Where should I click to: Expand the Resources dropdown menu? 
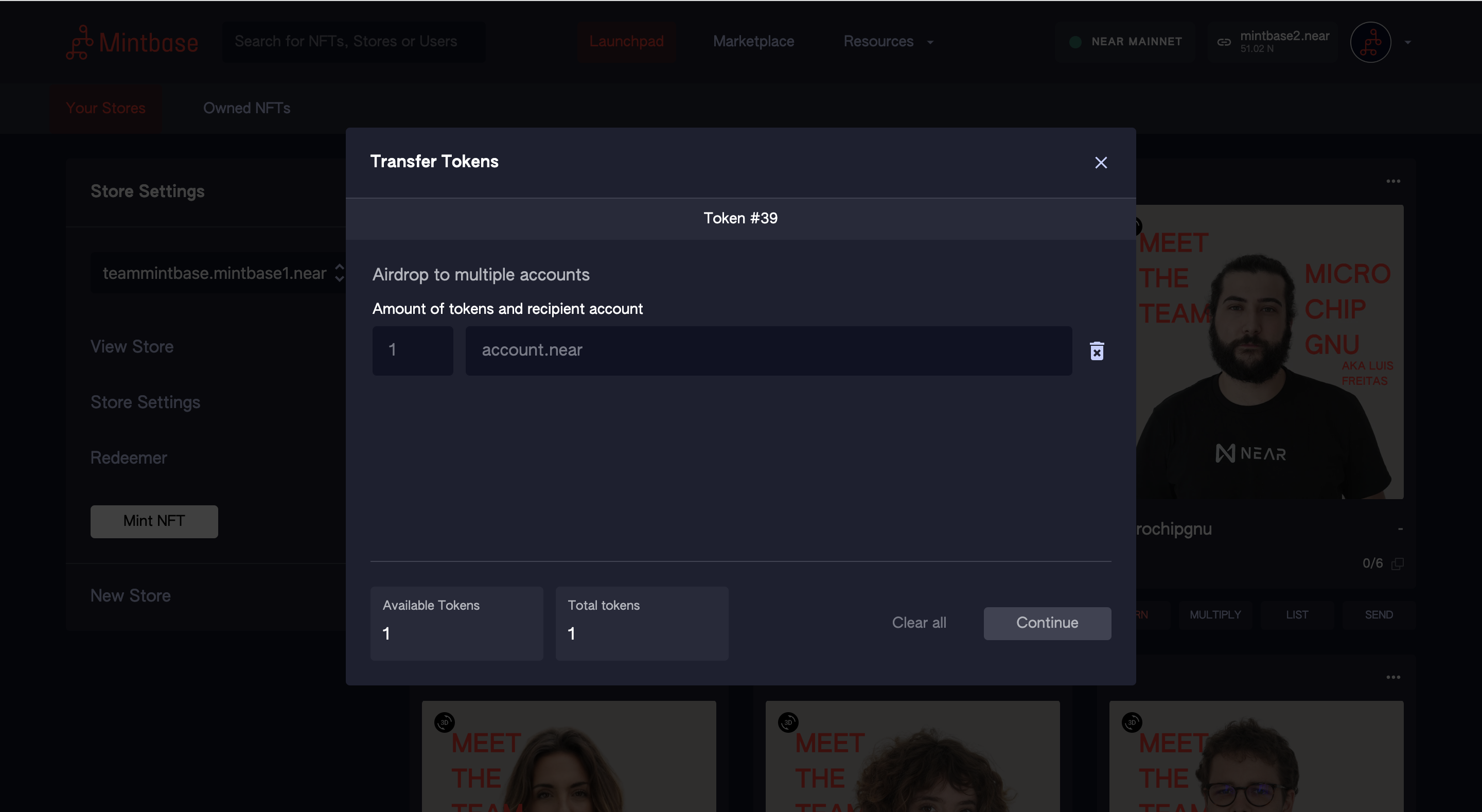click(x=888, y=42)
